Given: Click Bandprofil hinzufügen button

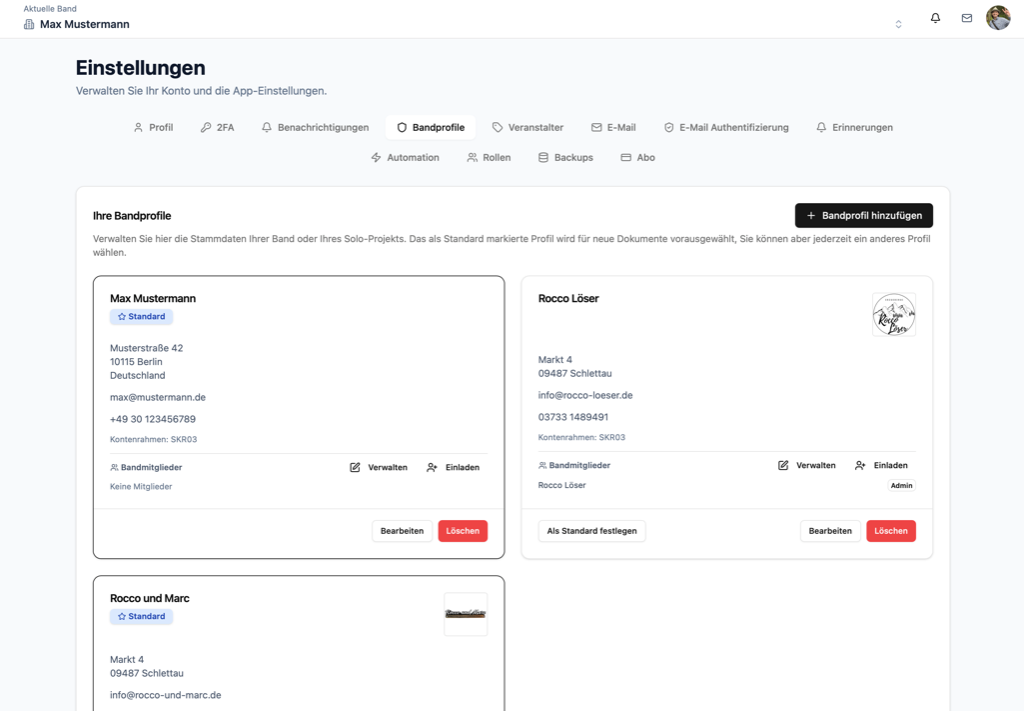Looking at the screenshot, I should click(863, 215).
